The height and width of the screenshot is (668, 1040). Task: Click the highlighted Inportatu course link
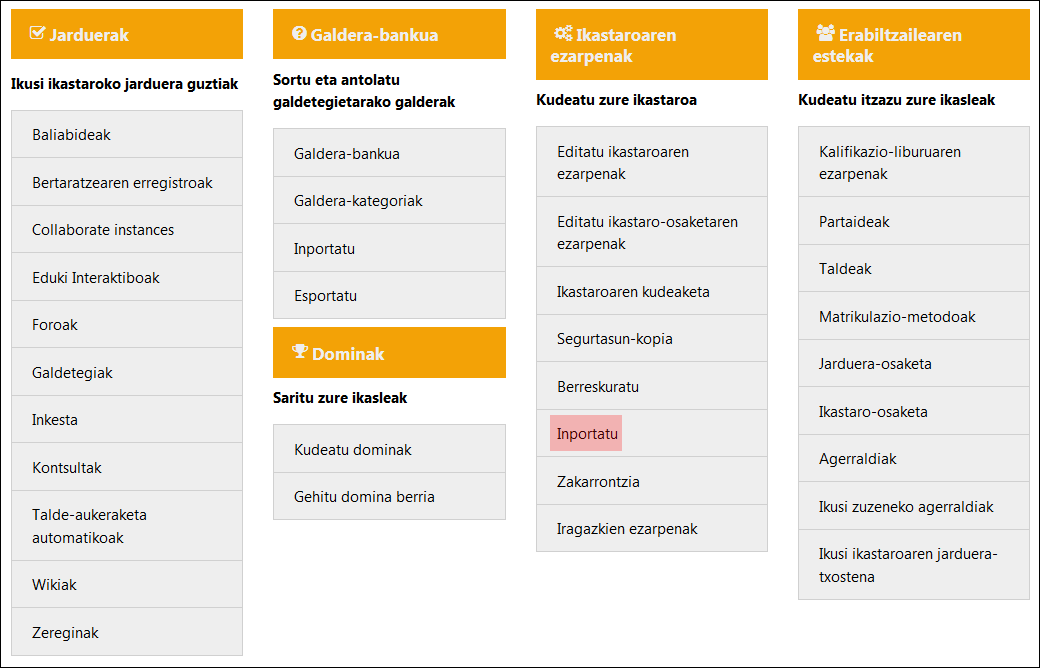point(587,435)
